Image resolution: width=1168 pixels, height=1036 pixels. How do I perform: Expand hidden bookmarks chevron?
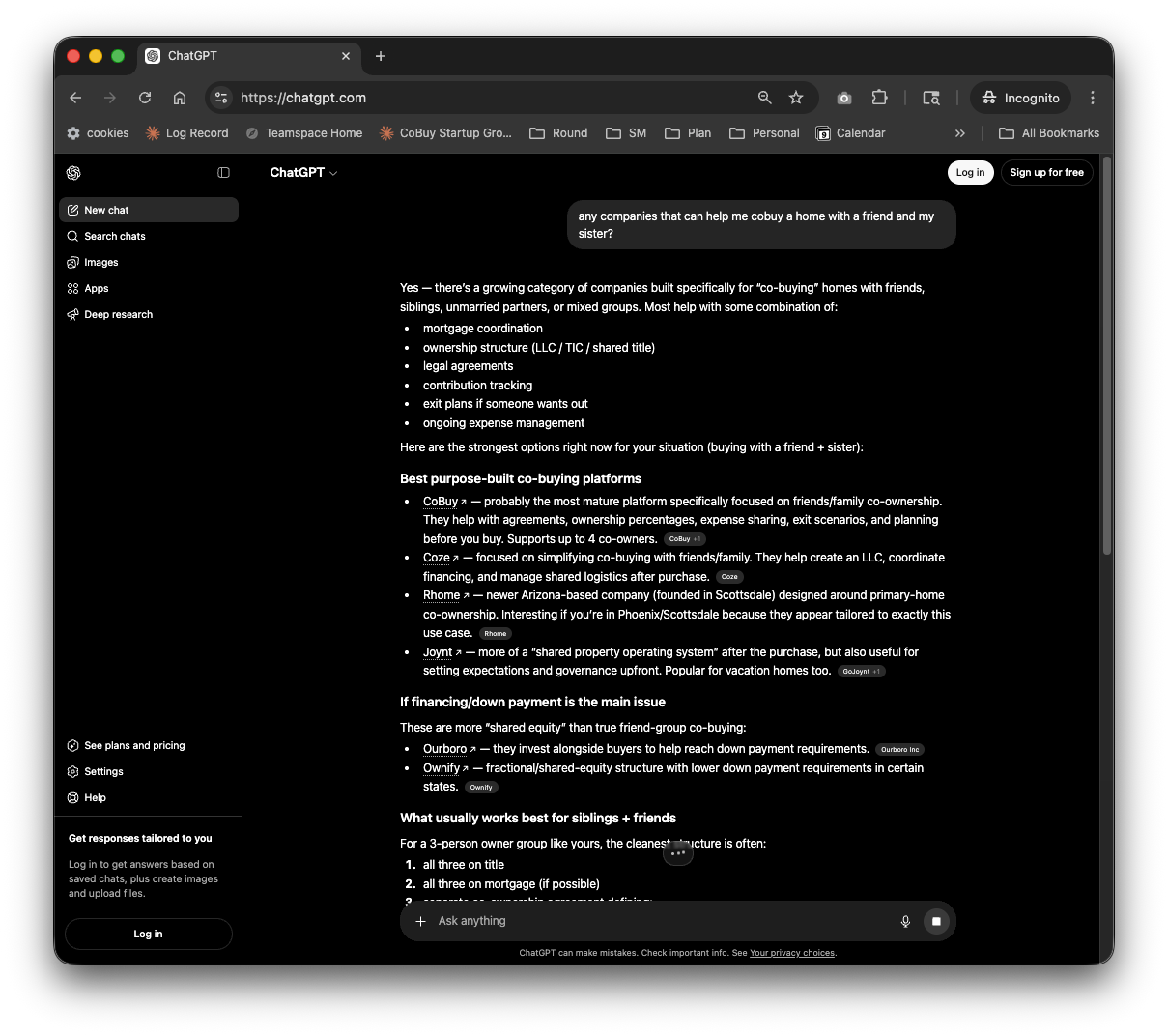pyautogui.click(x=960, y=133)
